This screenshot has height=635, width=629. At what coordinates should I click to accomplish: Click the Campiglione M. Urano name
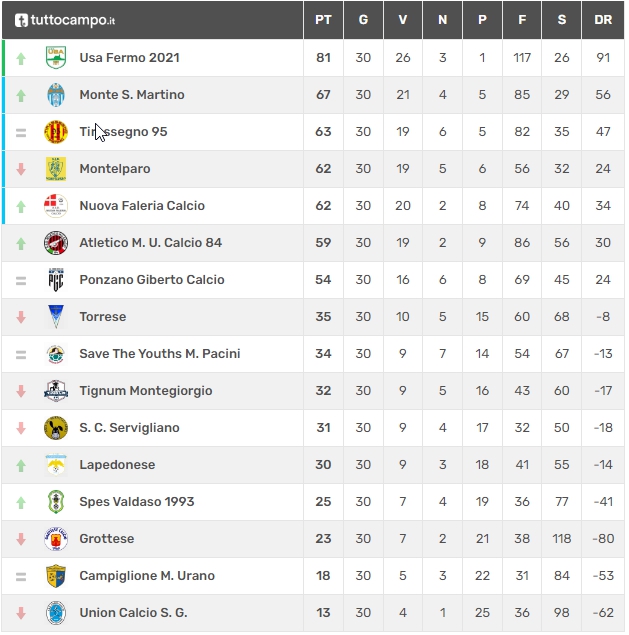pyautogui.click(x=147, y=575)
